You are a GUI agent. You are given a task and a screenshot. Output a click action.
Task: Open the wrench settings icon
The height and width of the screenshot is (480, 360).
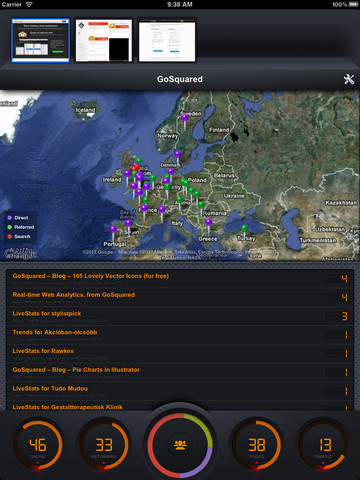tap(349, 79)
